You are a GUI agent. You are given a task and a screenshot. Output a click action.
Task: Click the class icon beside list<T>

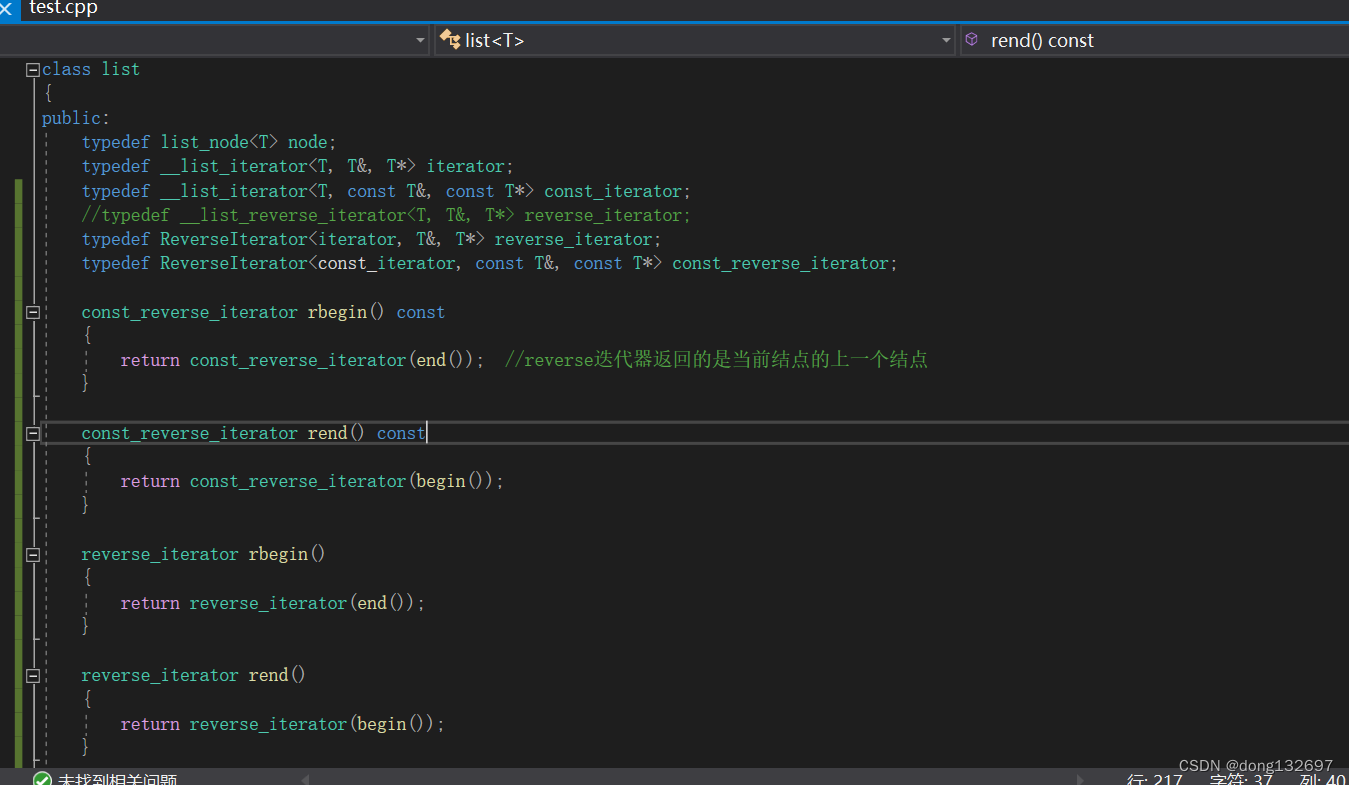tap(450, 40)
